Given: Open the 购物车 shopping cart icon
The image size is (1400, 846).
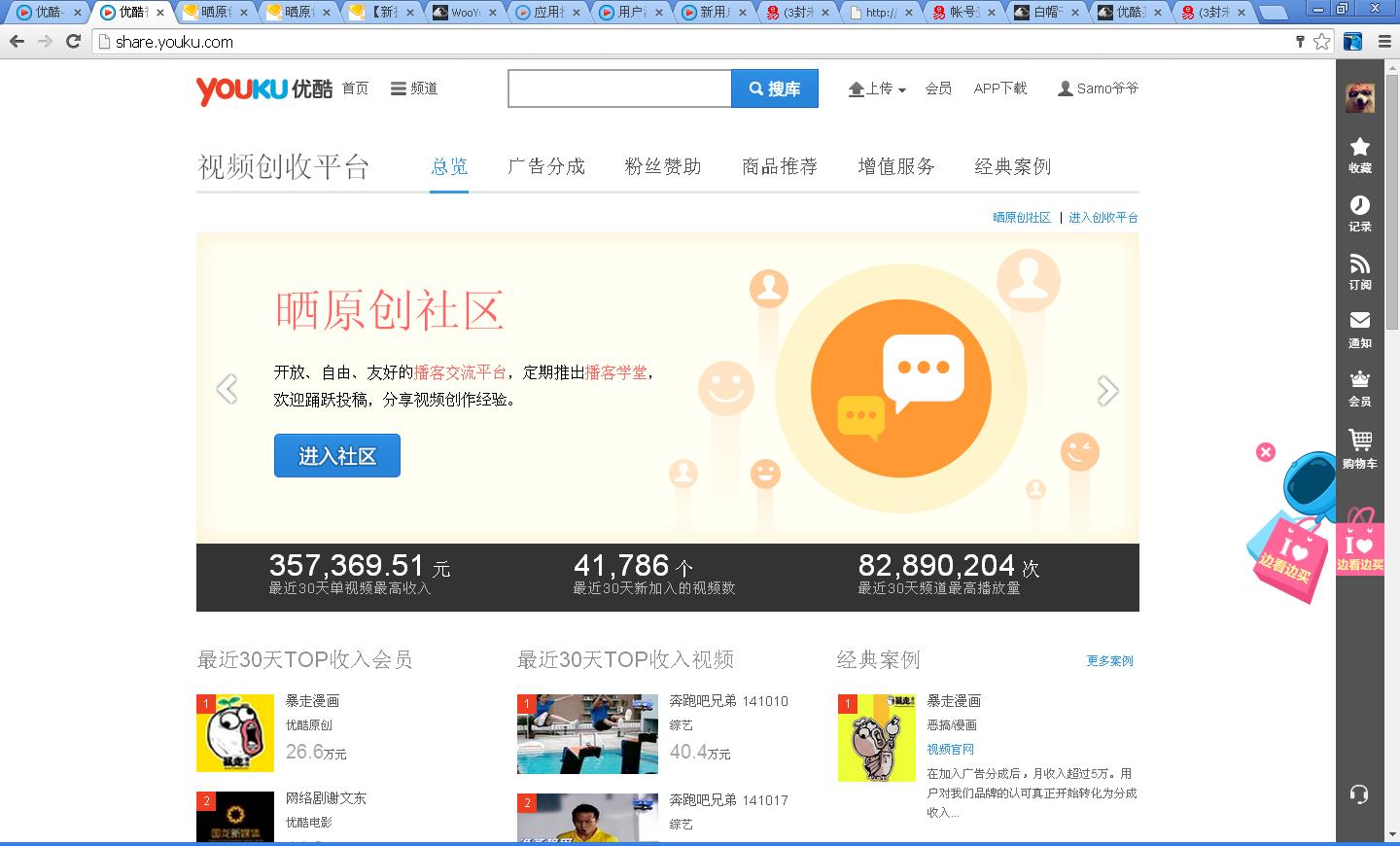Looking at the screenshot, I should click(1359, 449).
